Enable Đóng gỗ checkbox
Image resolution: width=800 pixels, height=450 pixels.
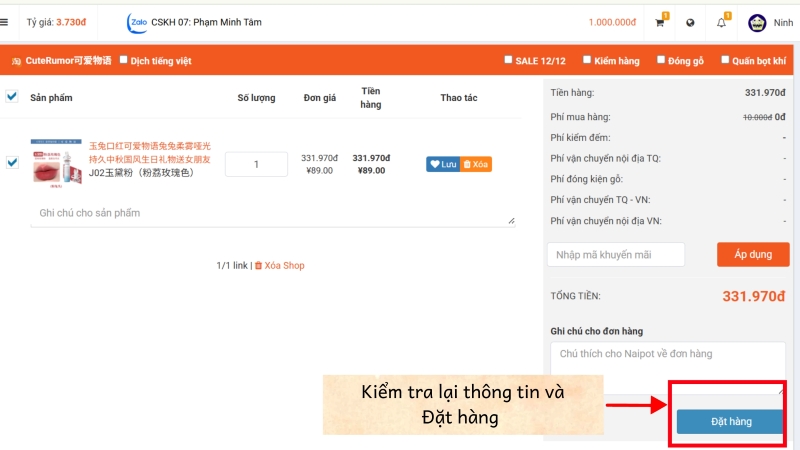point(661,60)
